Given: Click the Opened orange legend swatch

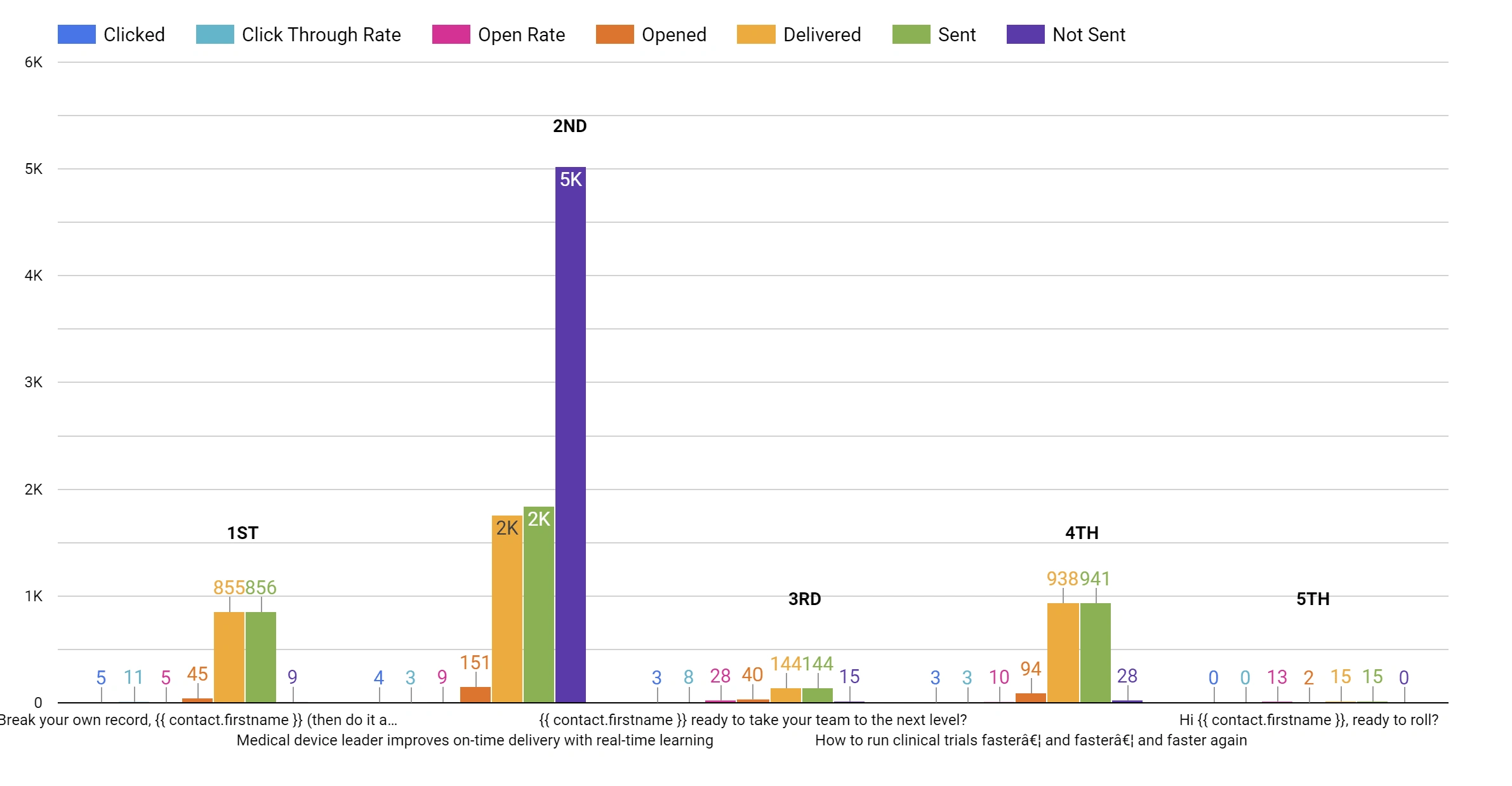Looking at the screenshot, I should [614, 34].
